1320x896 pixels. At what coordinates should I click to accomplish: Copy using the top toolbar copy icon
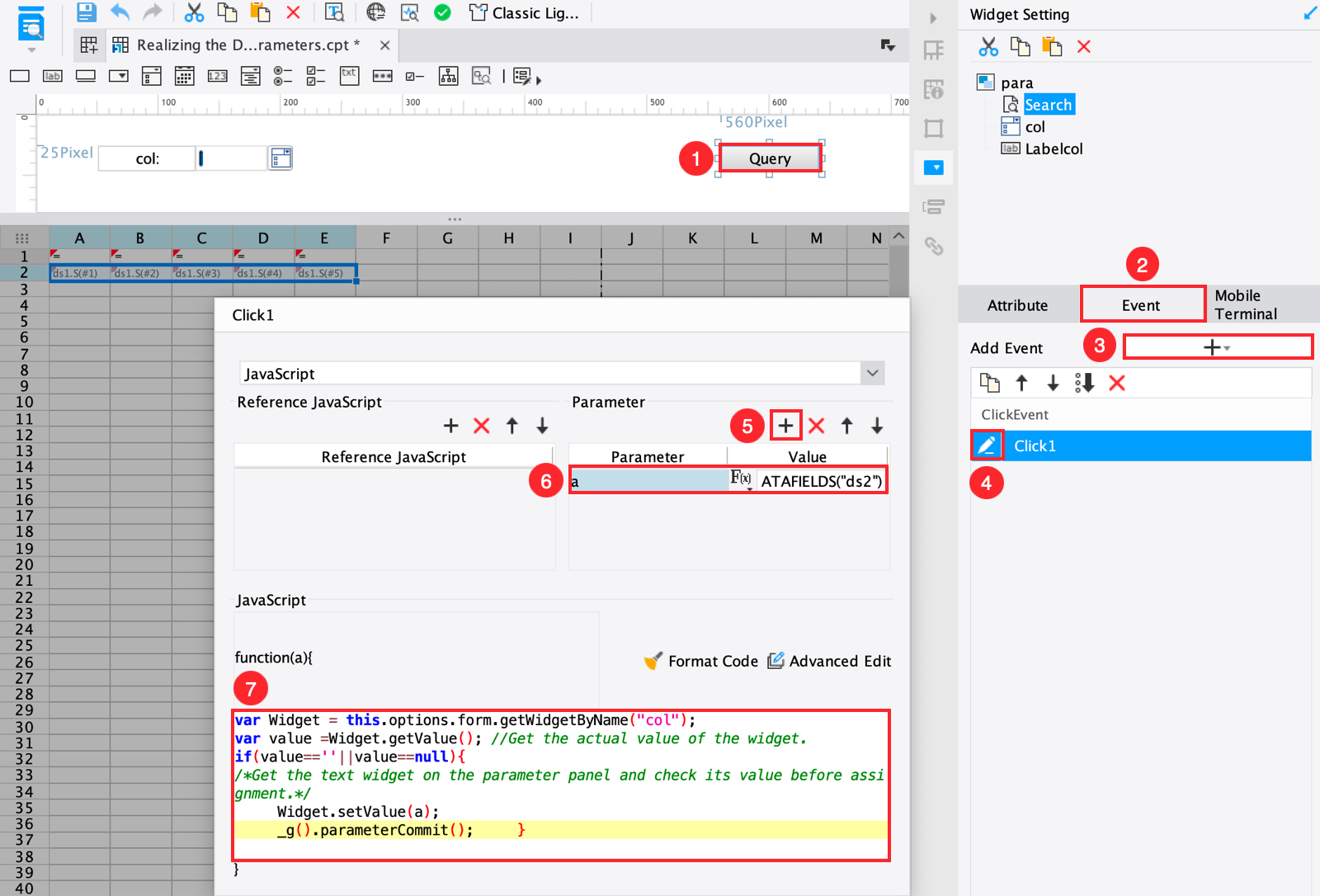tap(227, 12)
